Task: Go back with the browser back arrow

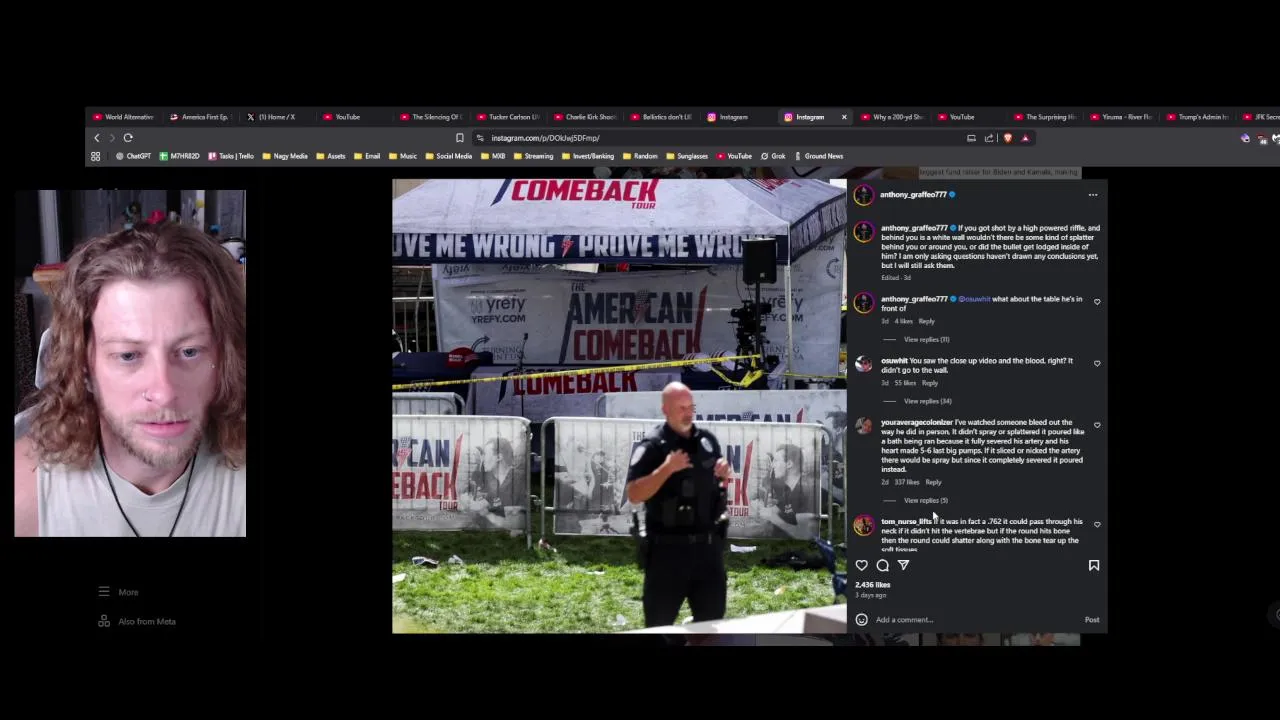Action: [97, 138]
